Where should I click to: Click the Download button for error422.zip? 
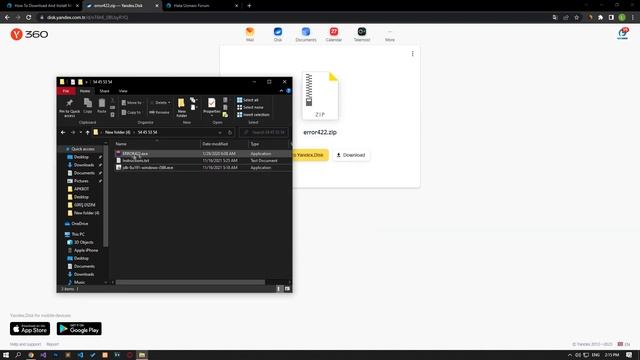(x=351, y=155)
